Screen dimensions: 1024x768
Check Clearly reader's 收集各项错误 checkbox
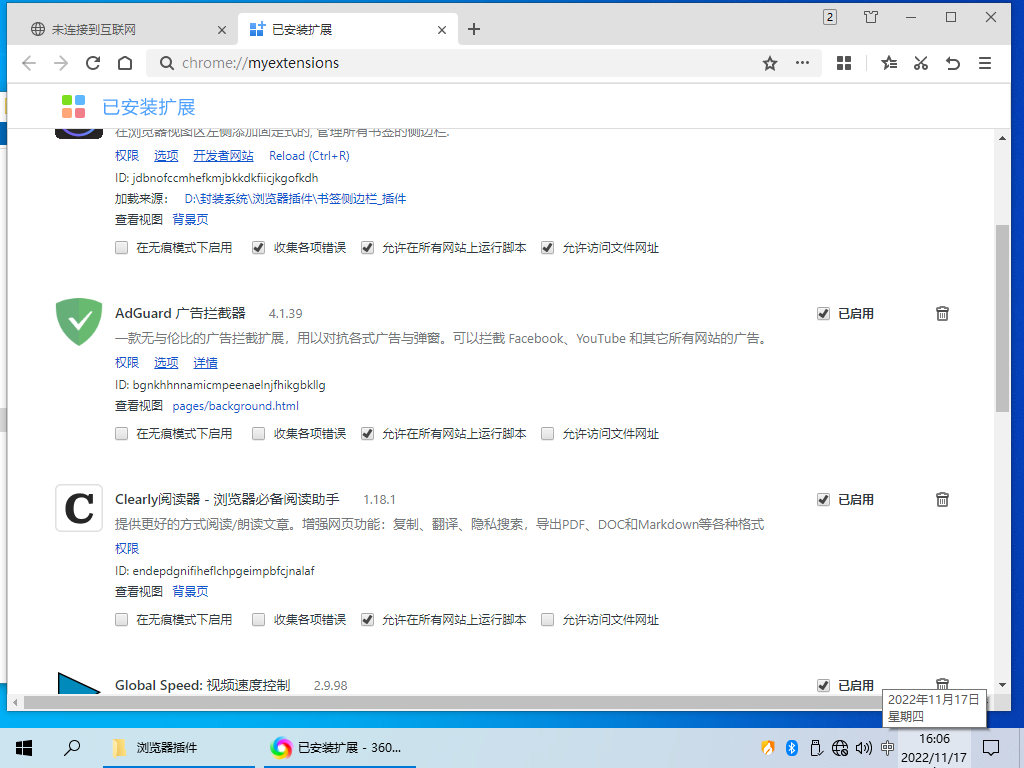259,620
